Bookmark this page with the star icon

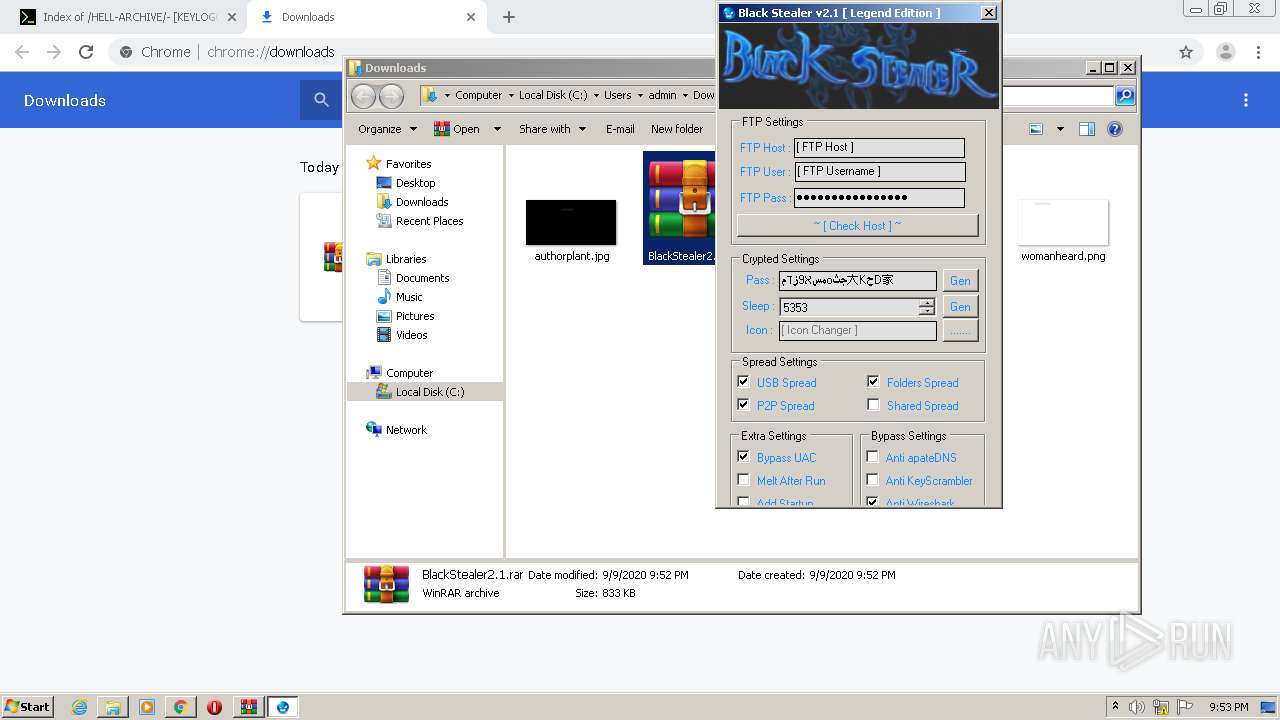tap(1186, 52)
